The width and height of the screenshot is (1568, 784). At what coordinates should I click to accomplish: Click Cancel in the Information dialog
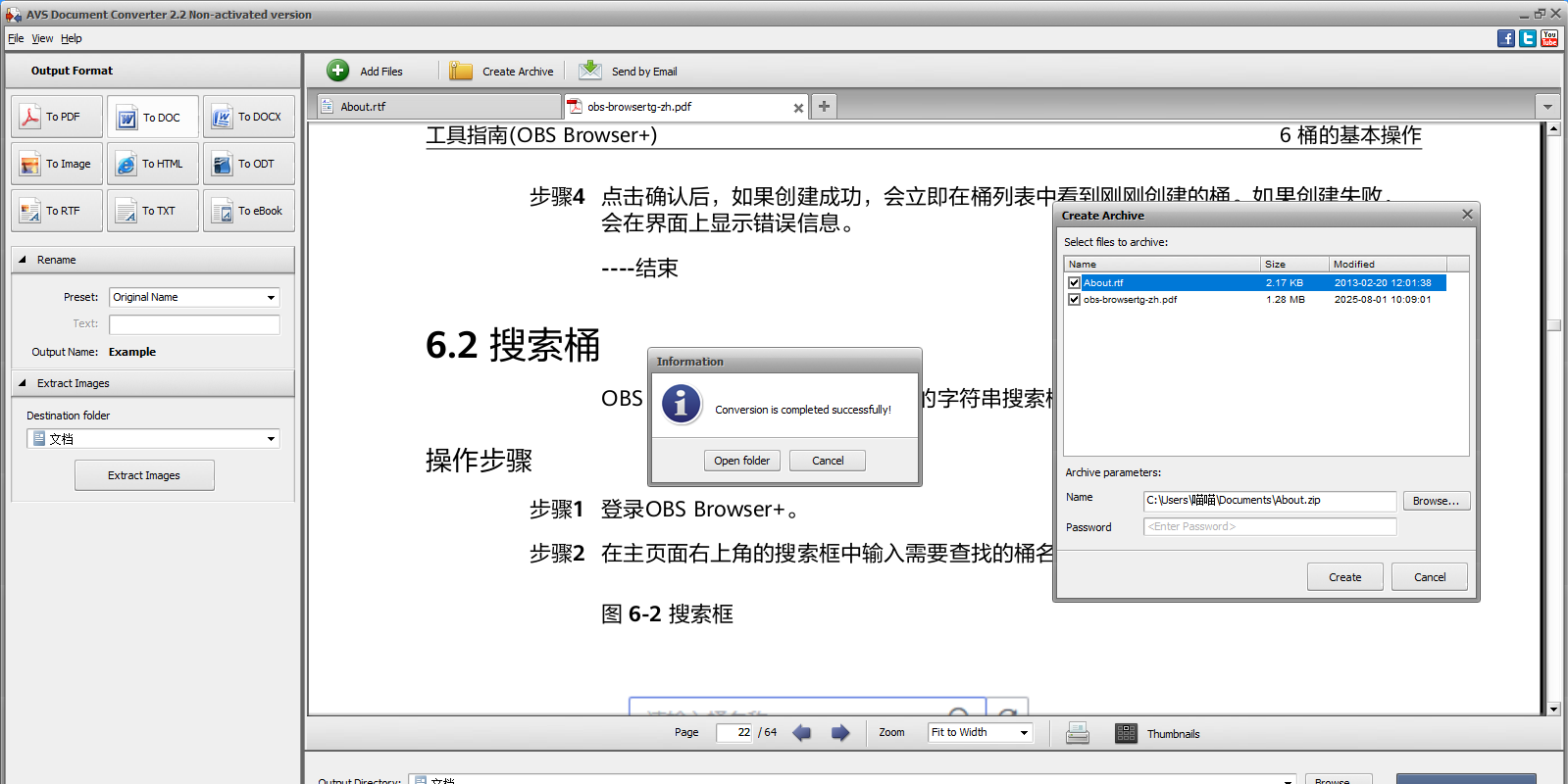pos(828,461)
